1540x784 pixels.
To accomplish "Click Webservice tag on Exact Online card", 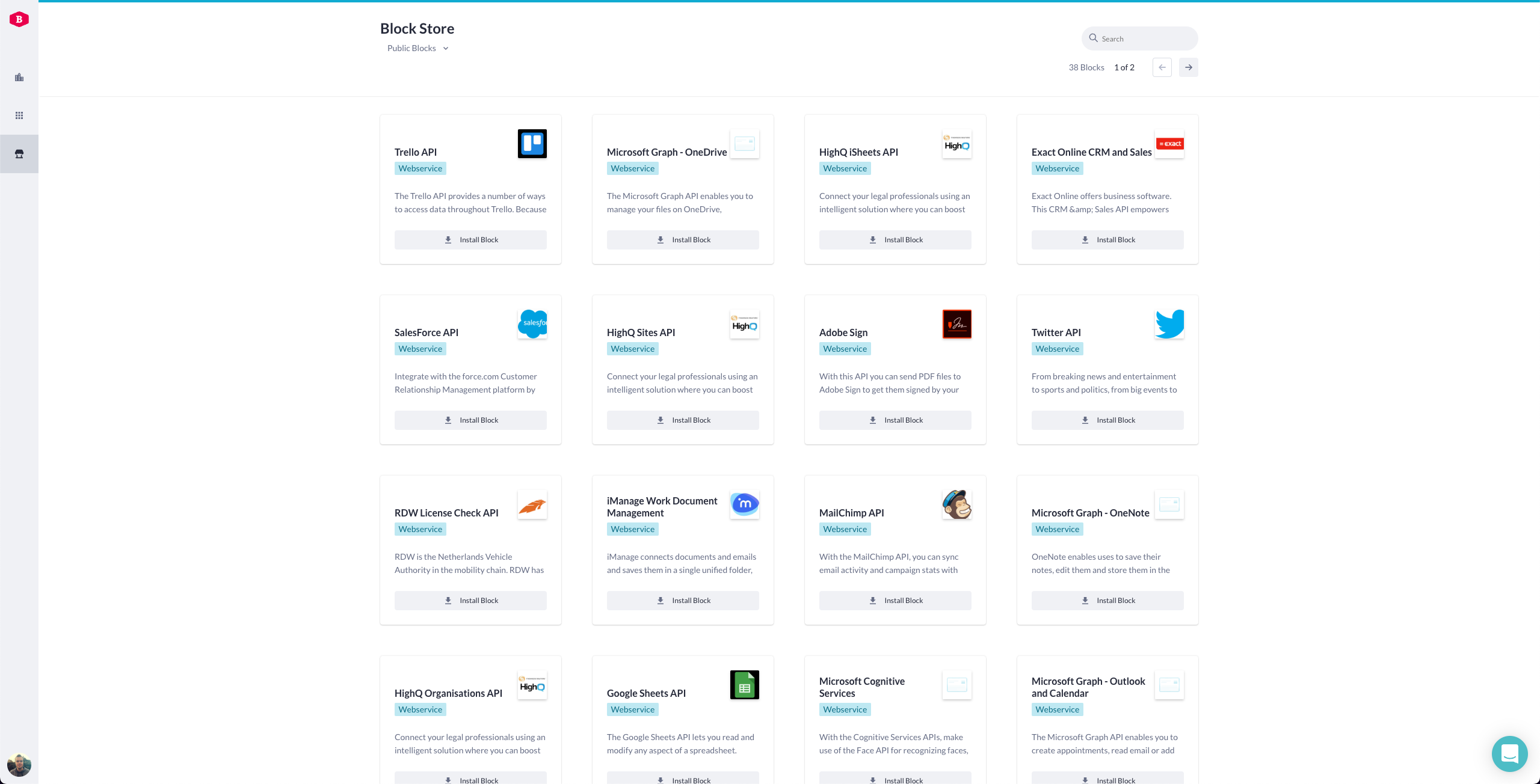I will click(1057, 168).
